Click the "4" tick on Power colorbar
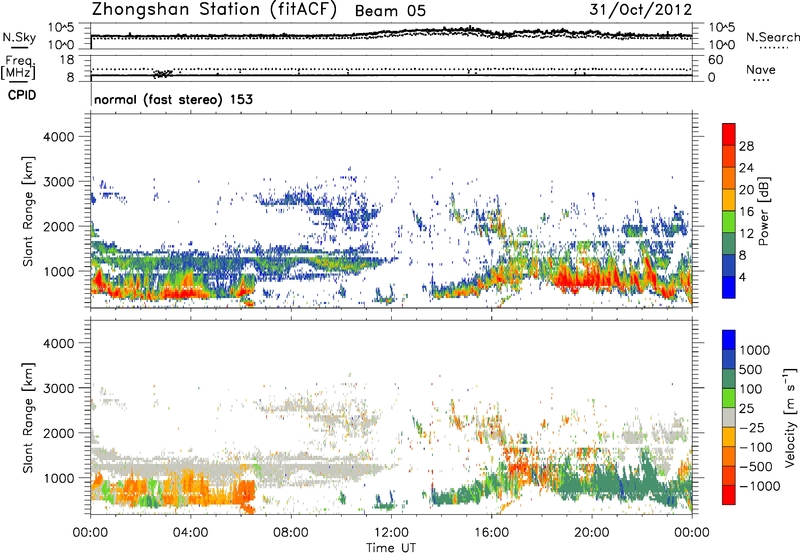 point(742,277)
